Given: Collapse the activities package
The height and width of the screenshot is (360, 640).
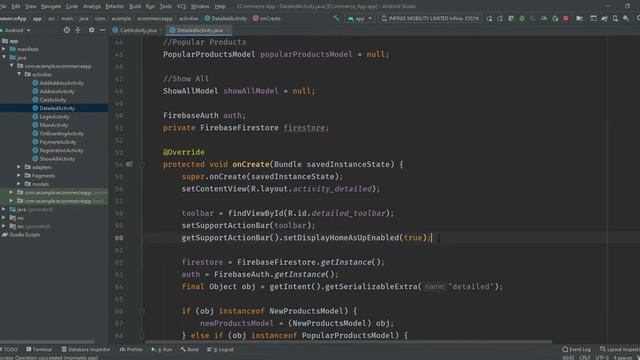Looking at the screenshot, I should pyautogui.click(x=19, y=74).
